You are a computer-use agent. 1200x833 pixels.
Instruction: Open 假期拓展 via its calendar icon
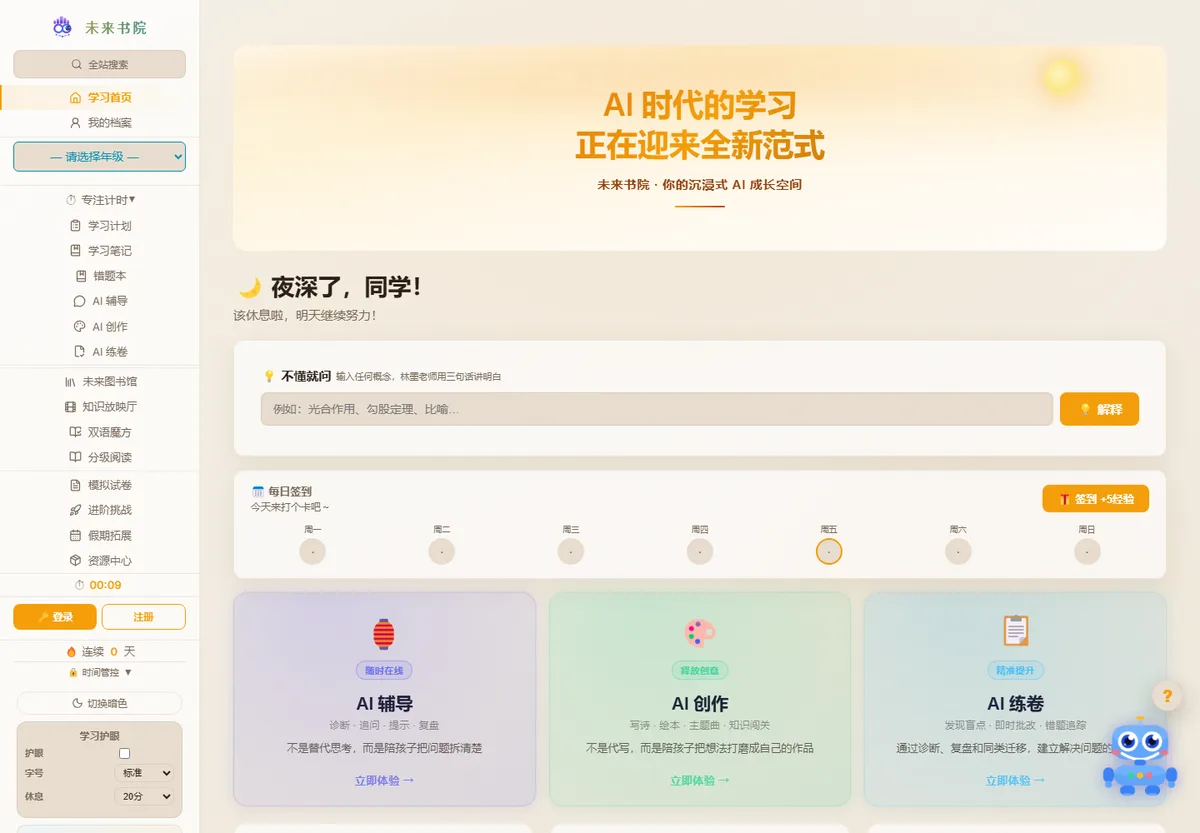[75, 536]
